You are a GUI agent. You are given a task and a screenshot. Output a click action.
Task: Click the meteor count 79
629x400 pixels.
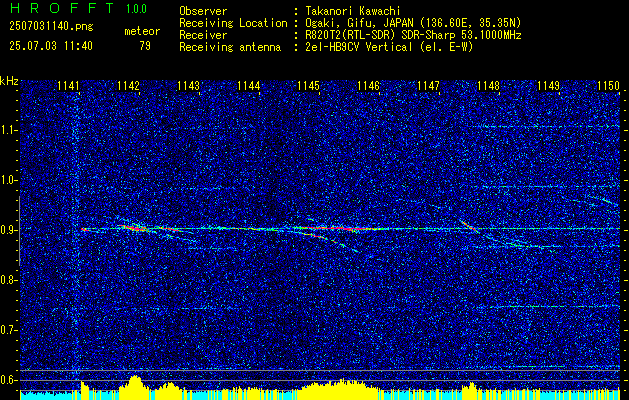(x=145, y=46)
